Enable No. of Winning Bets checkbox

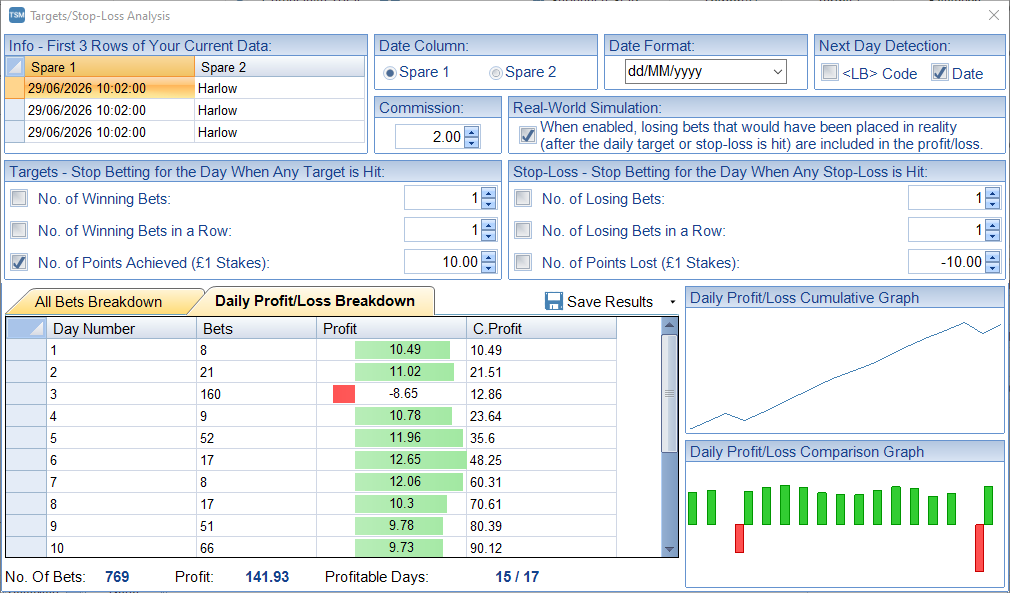click(19, 198)
